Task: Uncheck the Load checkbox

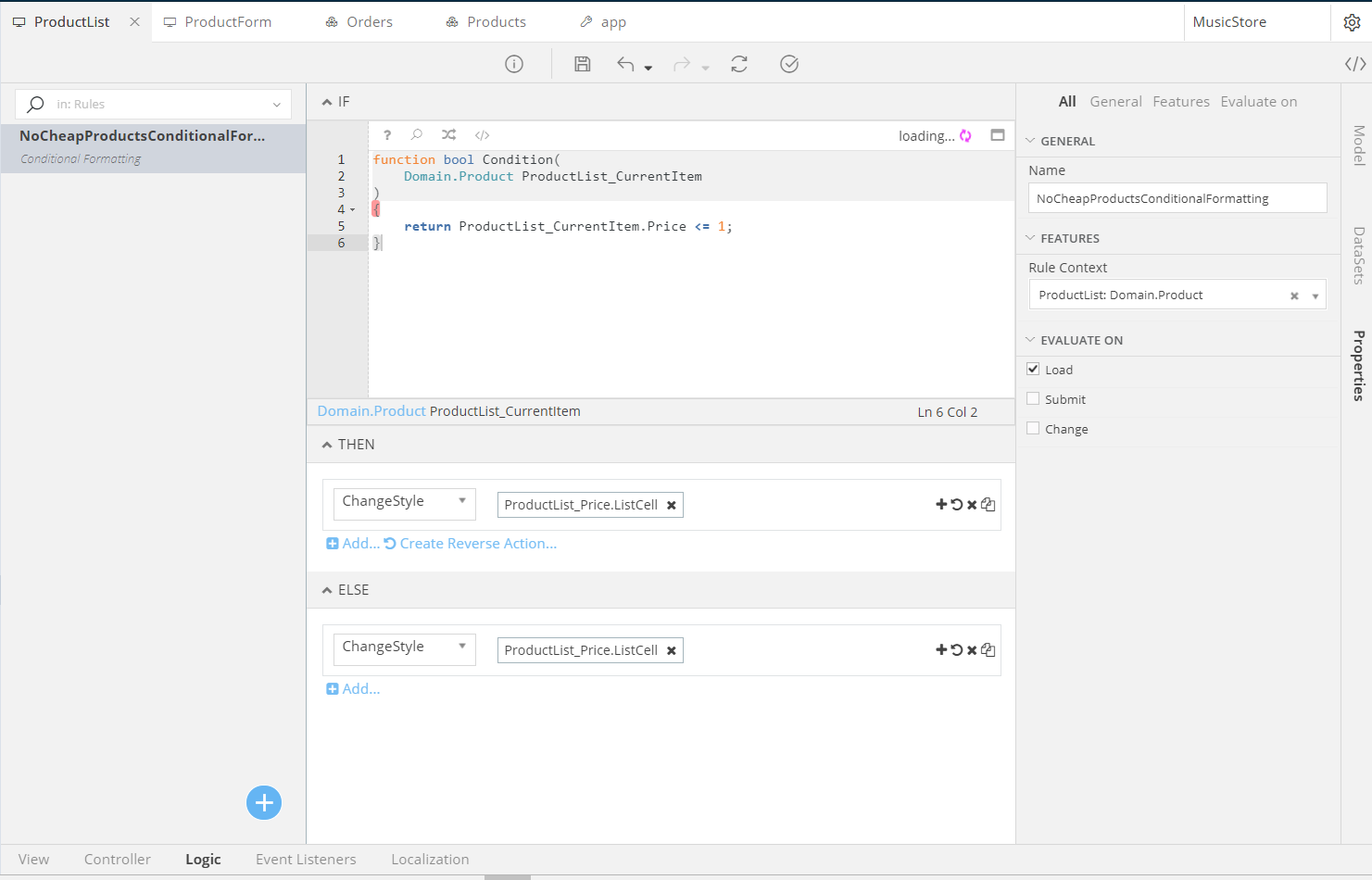Action: (x=1033, y=369)
